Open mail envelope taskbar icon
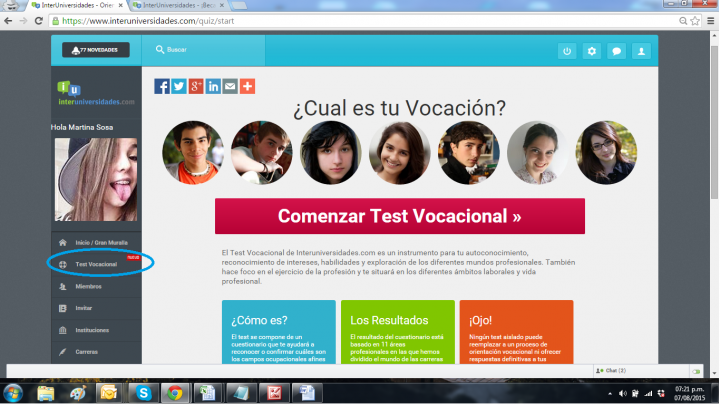 coord(109,393)
